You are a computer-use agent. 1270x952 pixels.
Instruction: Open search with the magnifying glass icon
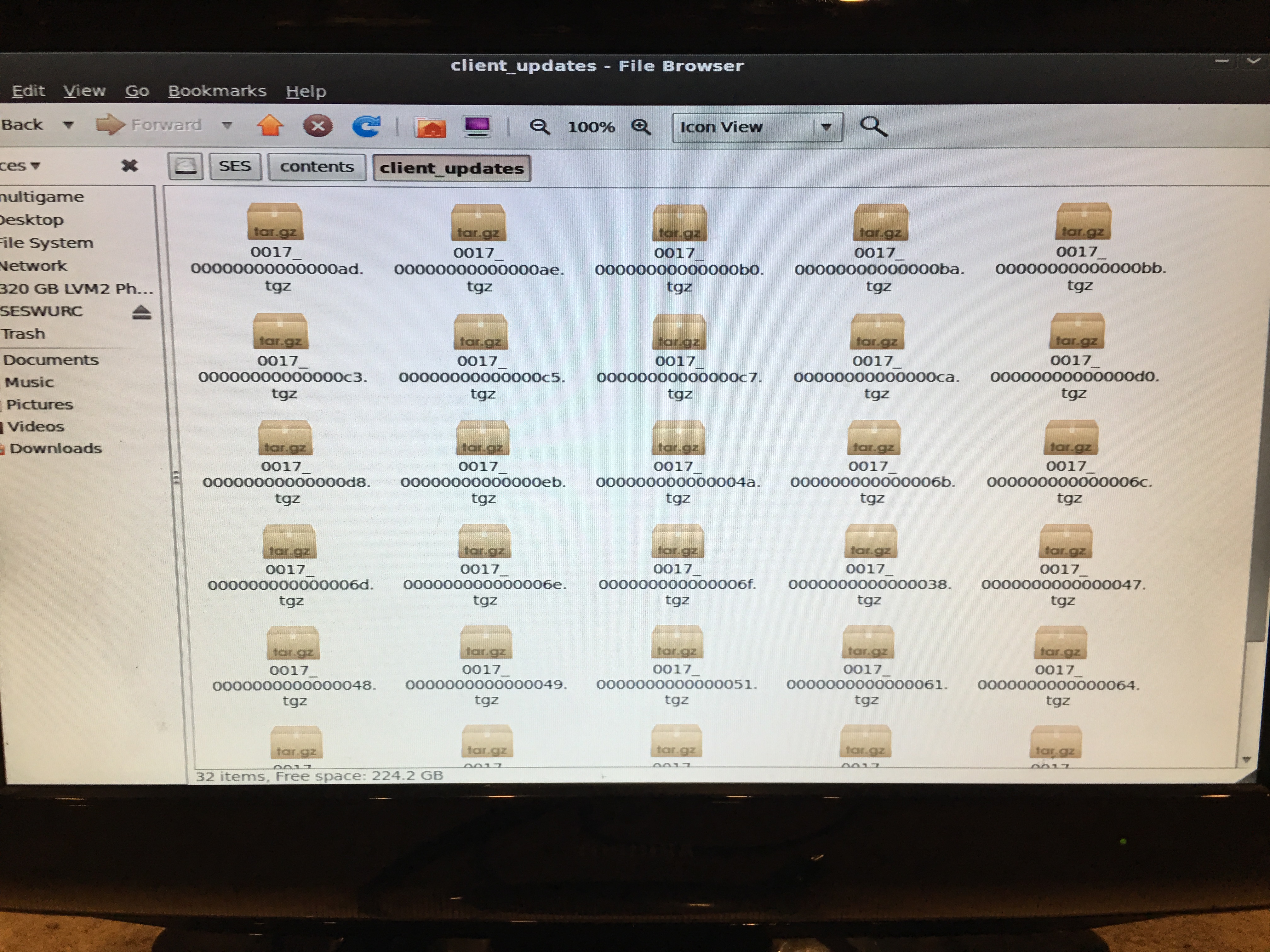point(873,126)
